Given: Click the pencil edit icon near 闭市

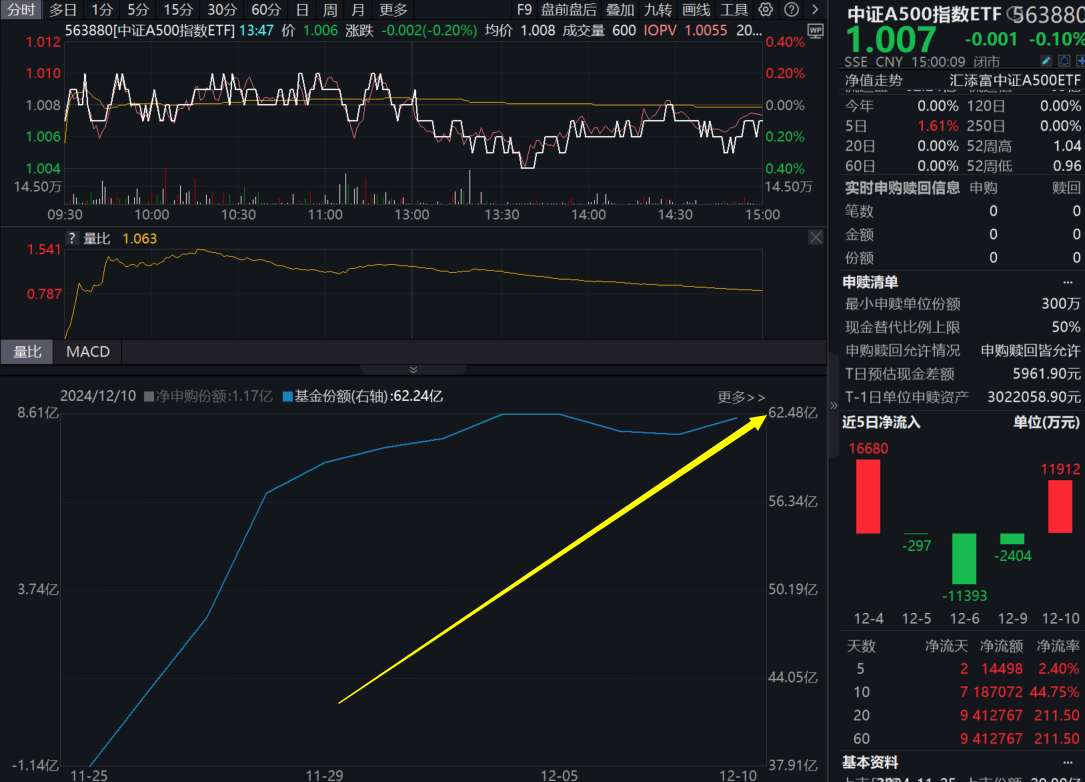Looking at the screenshot, I should pyautogui.click(x=1046, y=61).
